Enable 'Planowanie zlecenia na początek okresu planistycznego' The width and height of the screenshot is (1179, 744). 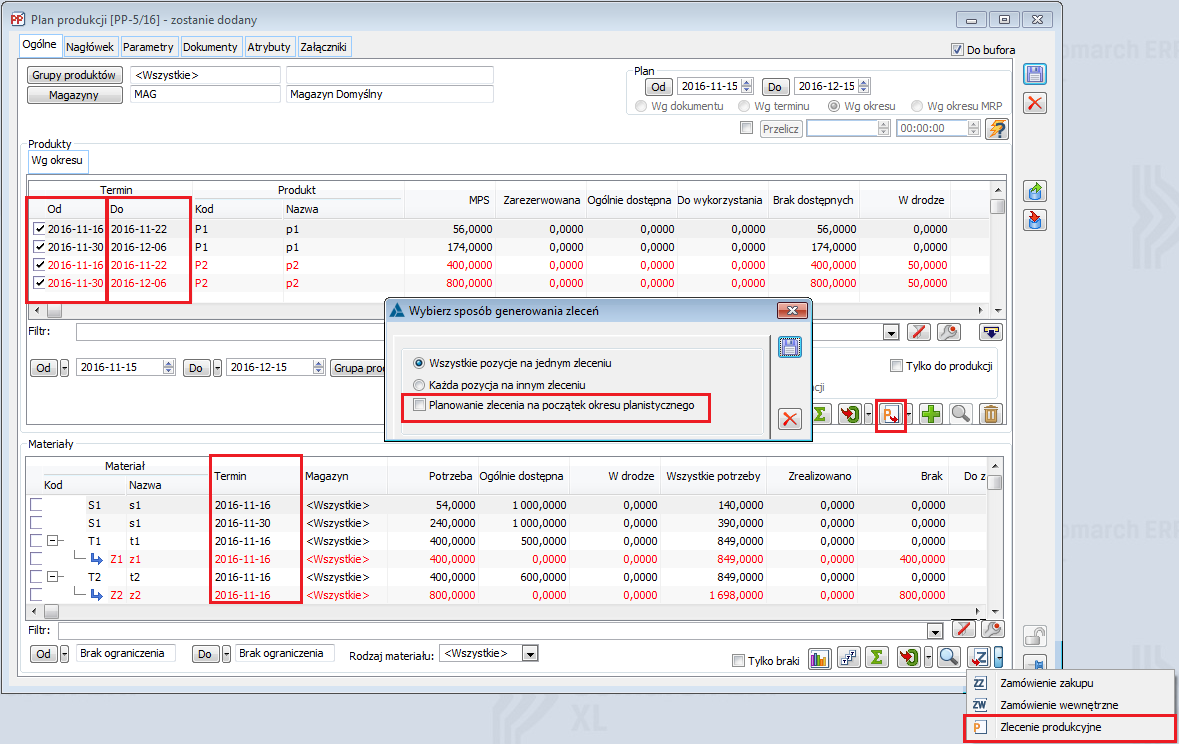pyautogui.click(x=420, y=405)
